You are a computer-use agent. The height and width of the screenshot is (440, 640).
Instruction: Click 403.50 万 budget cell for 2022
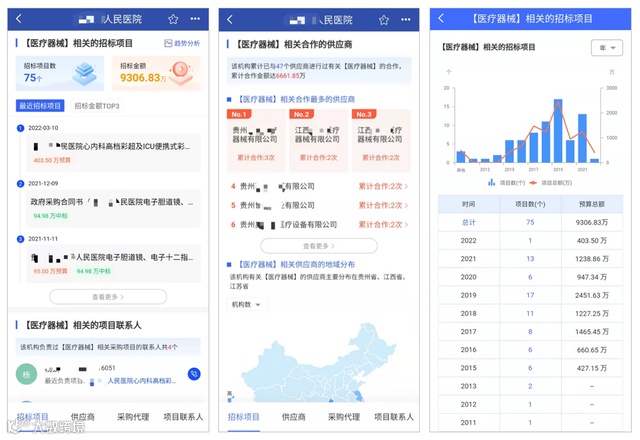(592, 240)
